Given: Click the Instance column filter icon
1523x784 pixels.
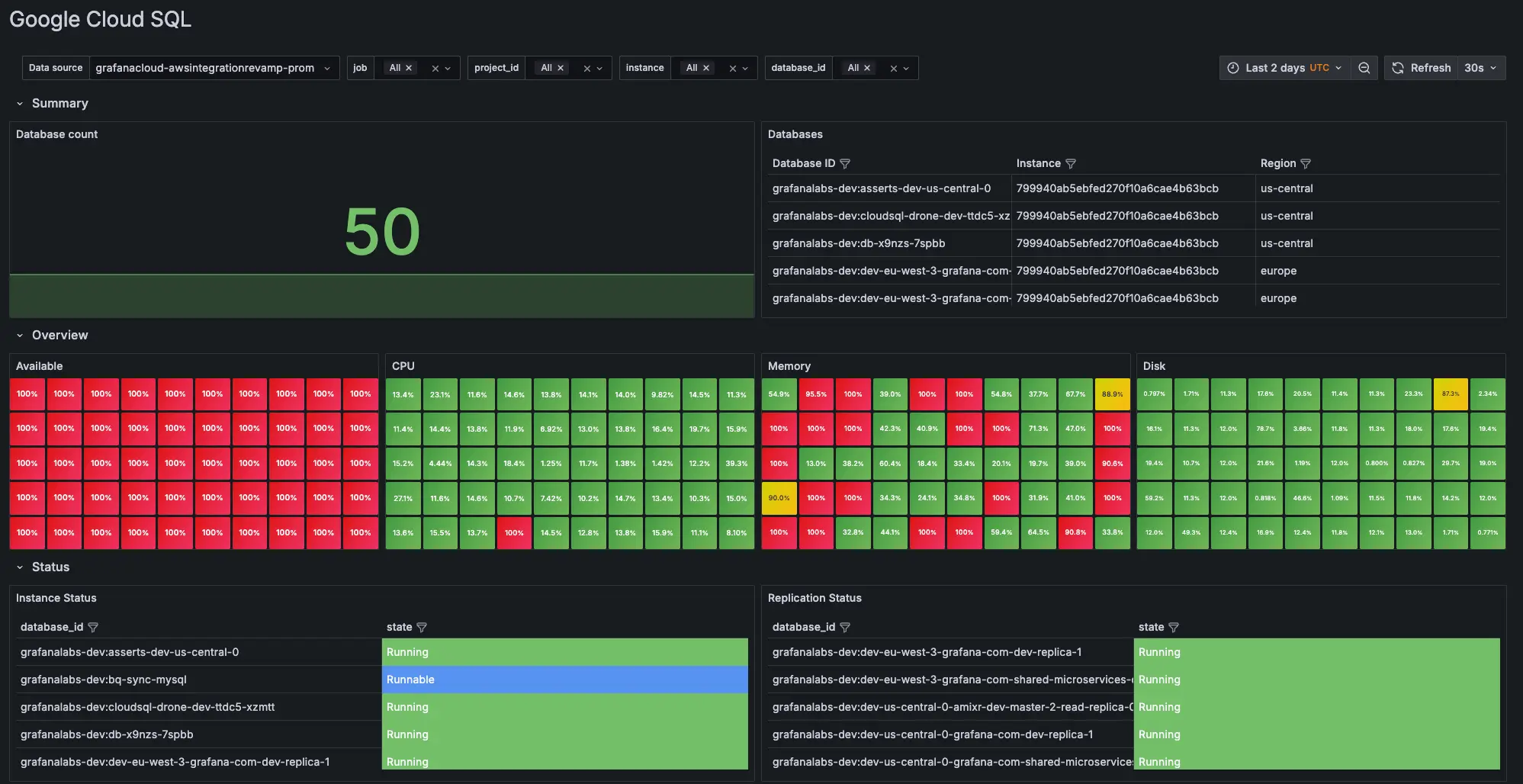Looking at the screenshot, I should (x=1071, y=164).
